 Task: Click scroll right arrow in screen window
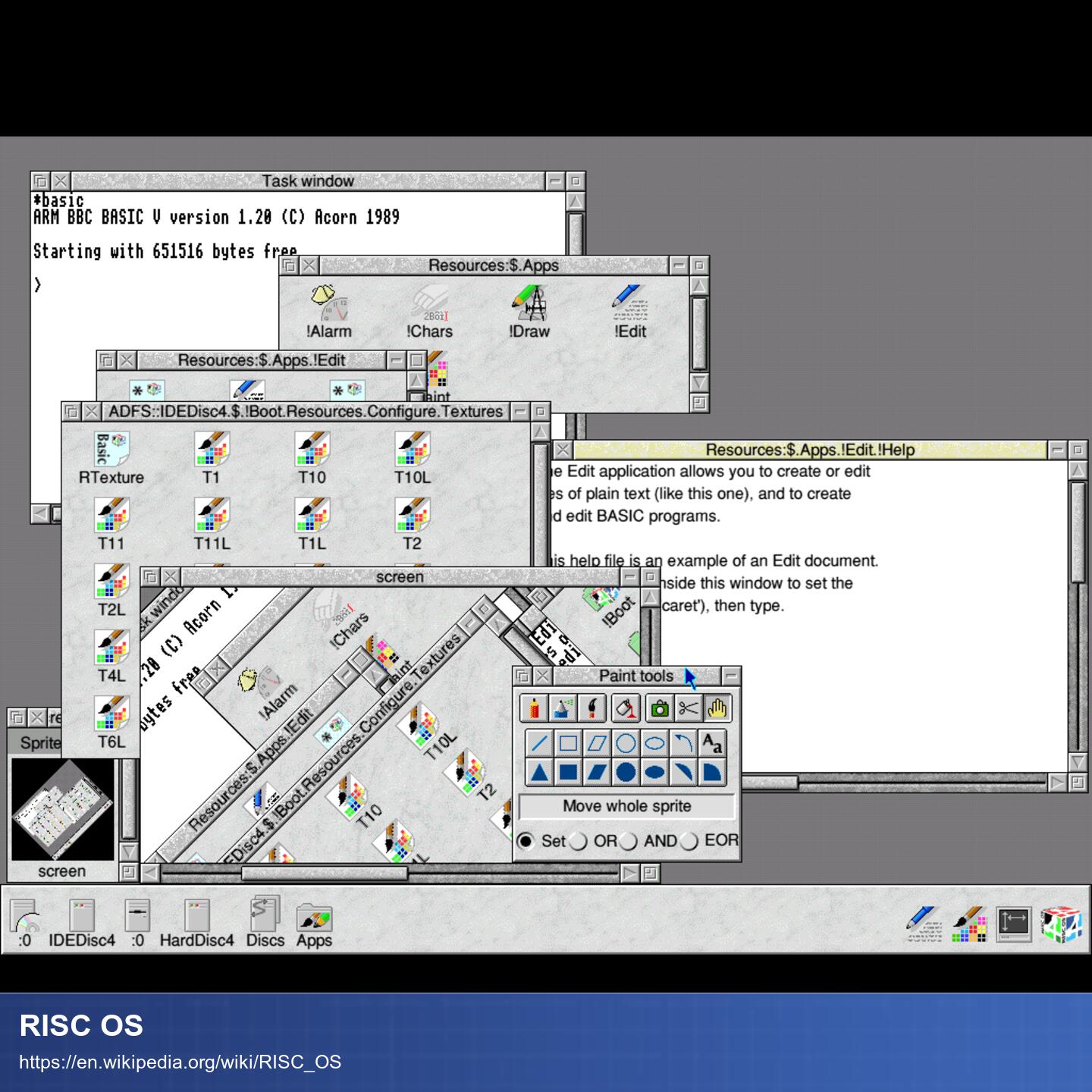coord(630,874)
